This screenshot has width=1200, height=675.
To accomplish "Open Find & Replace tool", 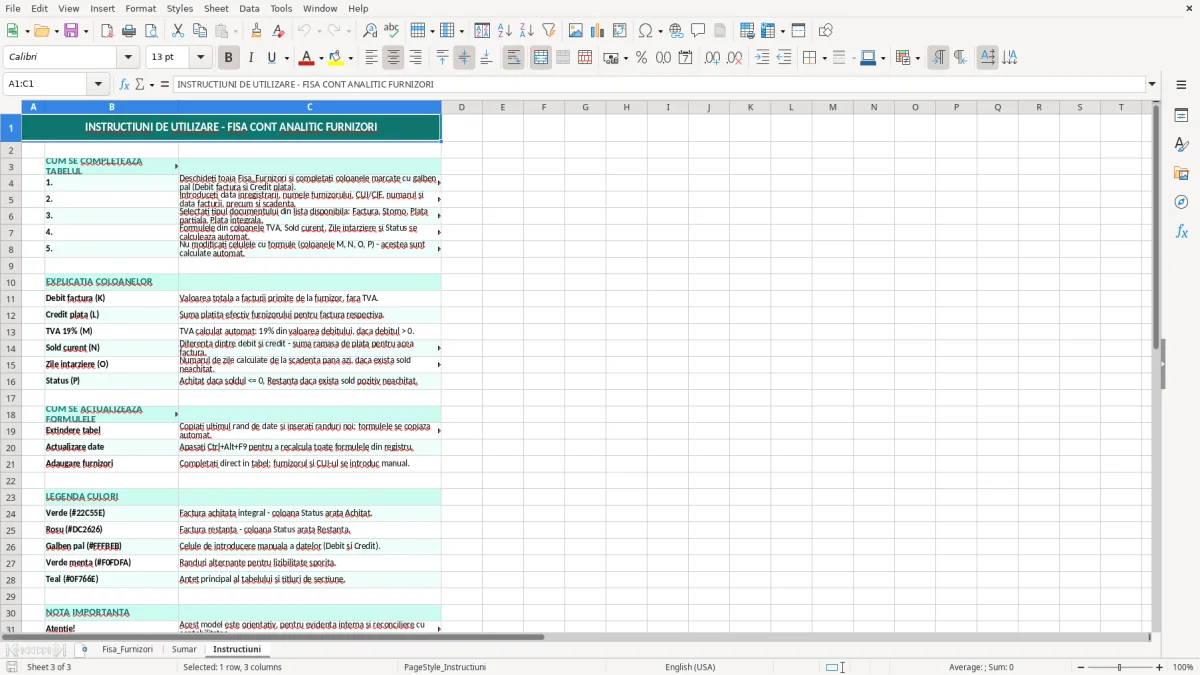I will (x=370, y=31).
